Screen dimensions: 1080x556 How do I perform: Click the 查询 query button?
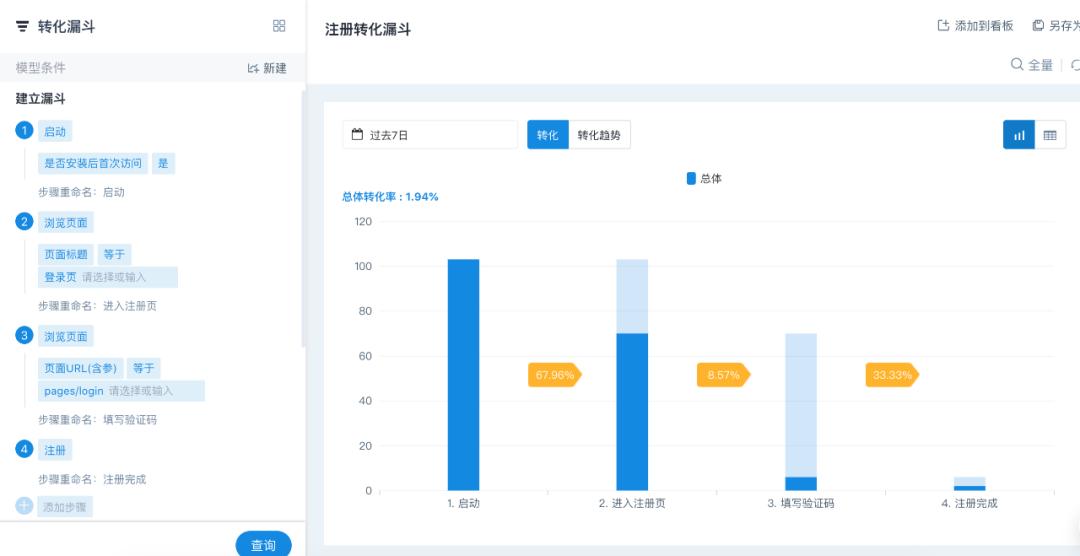tap(263, 545)
